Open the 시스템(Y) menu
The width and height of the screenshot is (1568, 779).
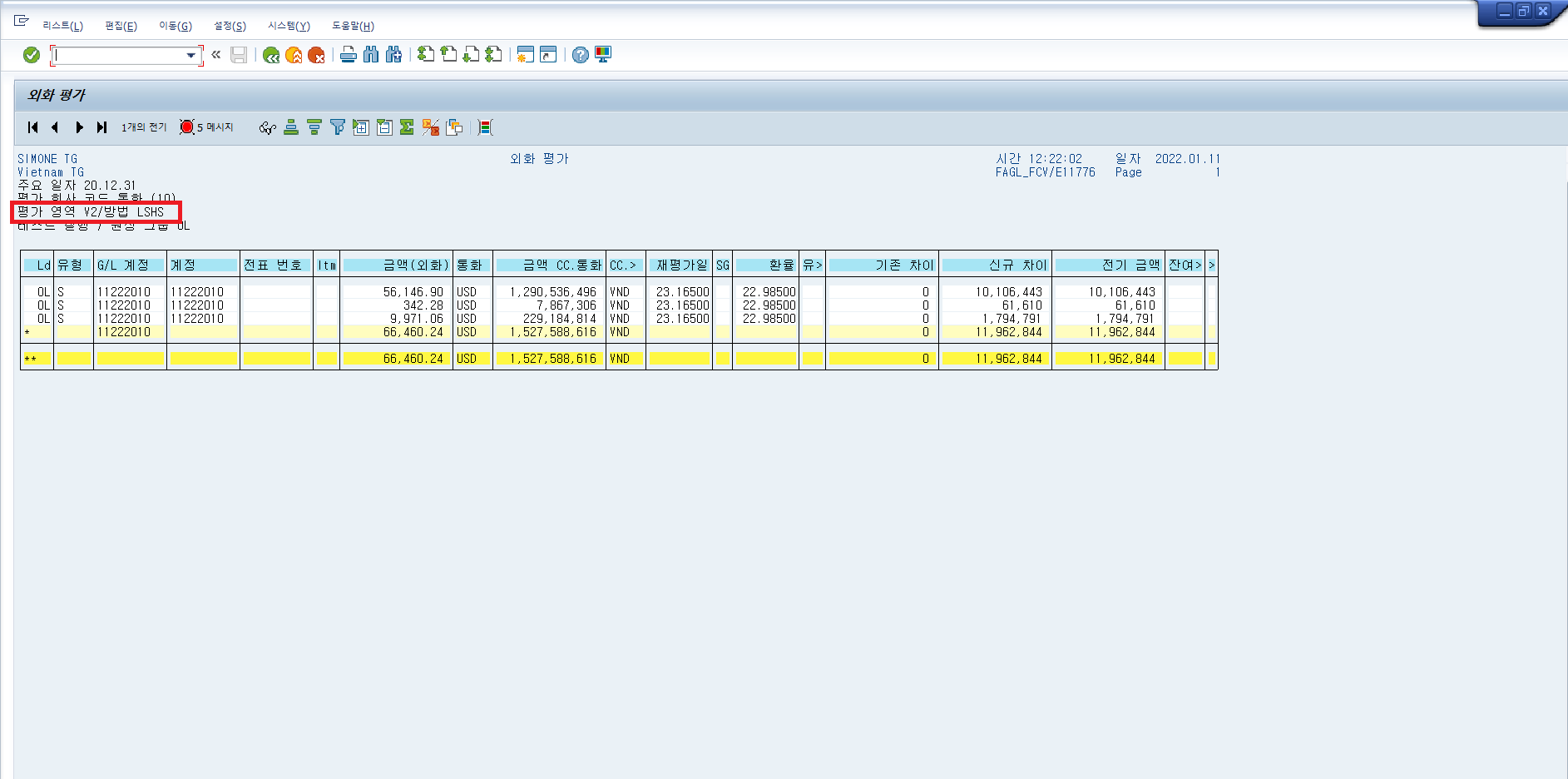(289, 26)
